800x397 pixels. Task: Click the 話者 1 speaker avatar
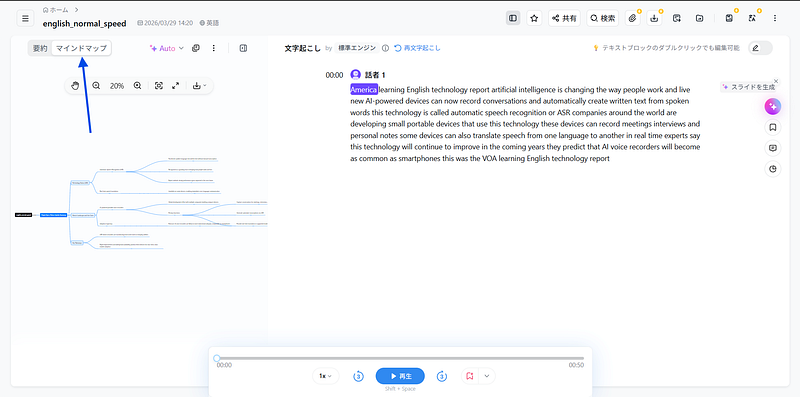[x=356, y=75]
